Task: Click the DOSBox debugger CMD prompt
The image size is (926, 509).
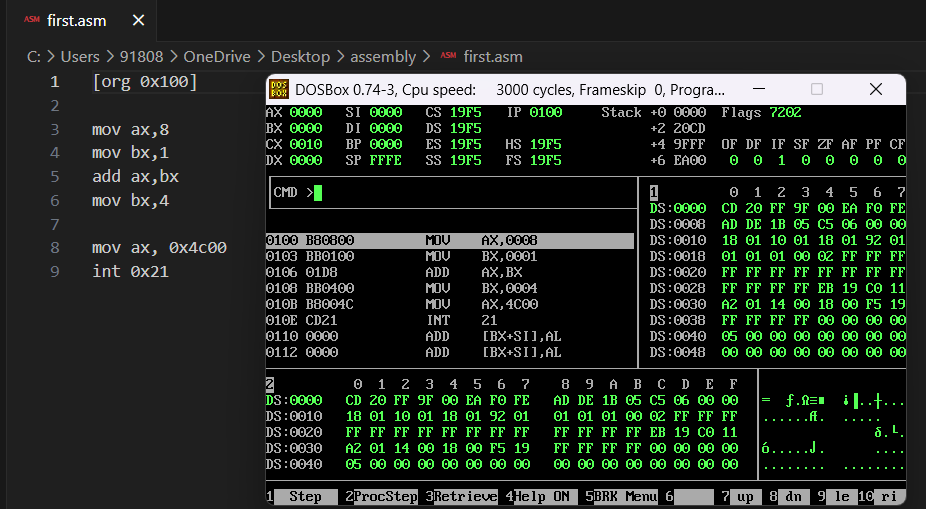Action: click(453, 192)
